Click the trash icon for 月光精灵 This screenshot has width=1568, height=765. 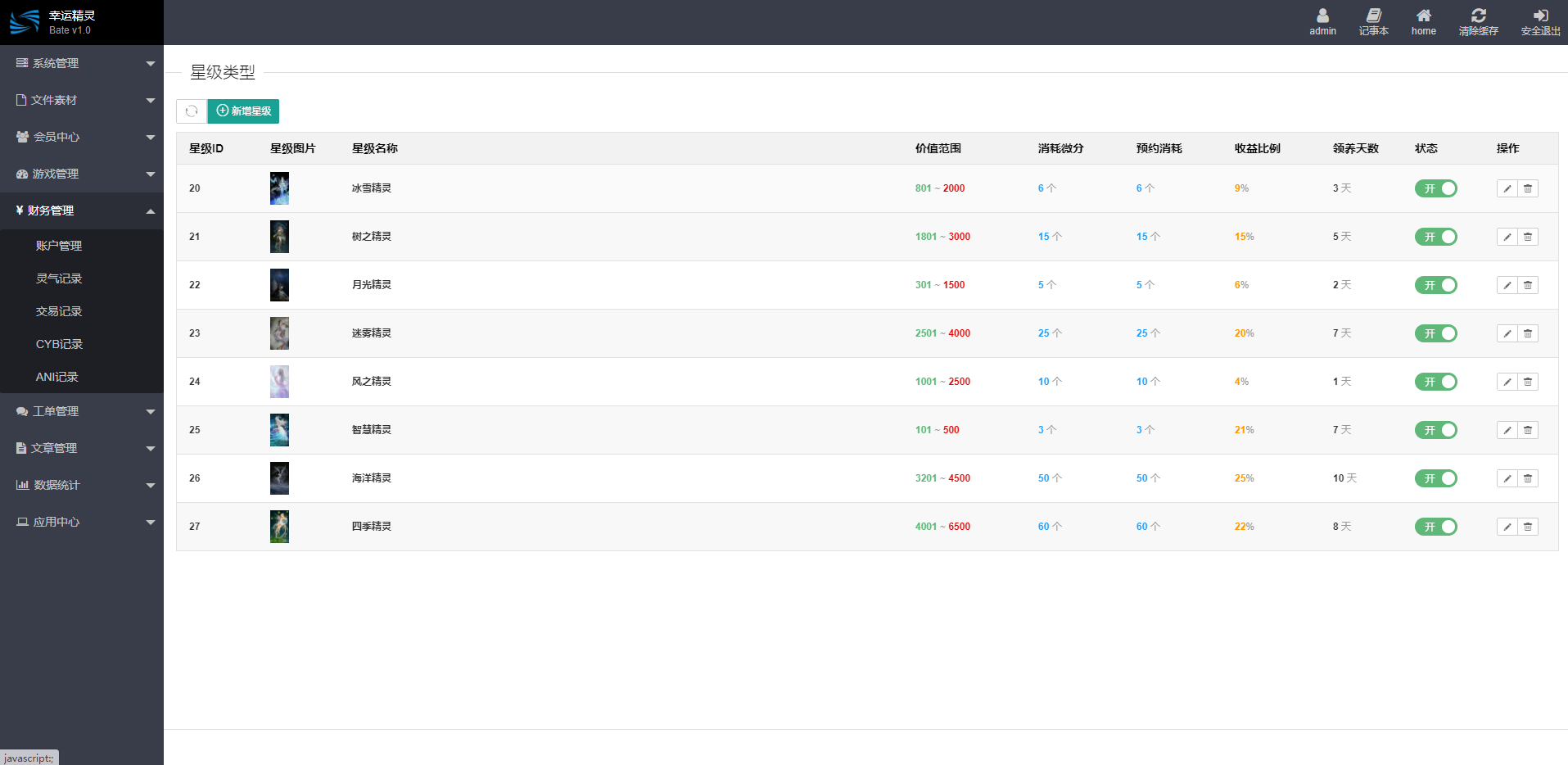point(1528,285)
